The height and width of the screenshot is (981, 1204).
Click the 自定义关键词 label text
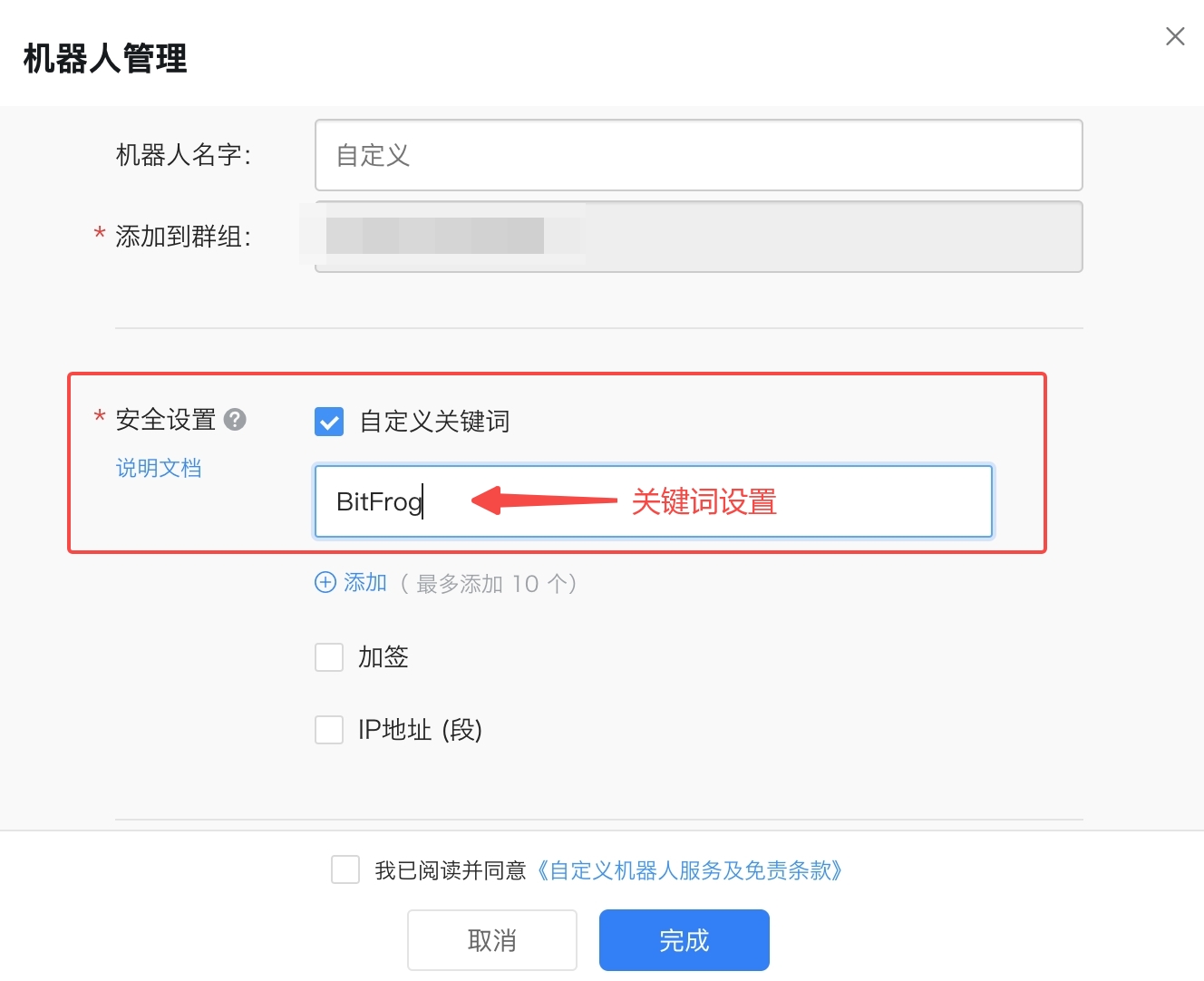(x=435, y=422)
